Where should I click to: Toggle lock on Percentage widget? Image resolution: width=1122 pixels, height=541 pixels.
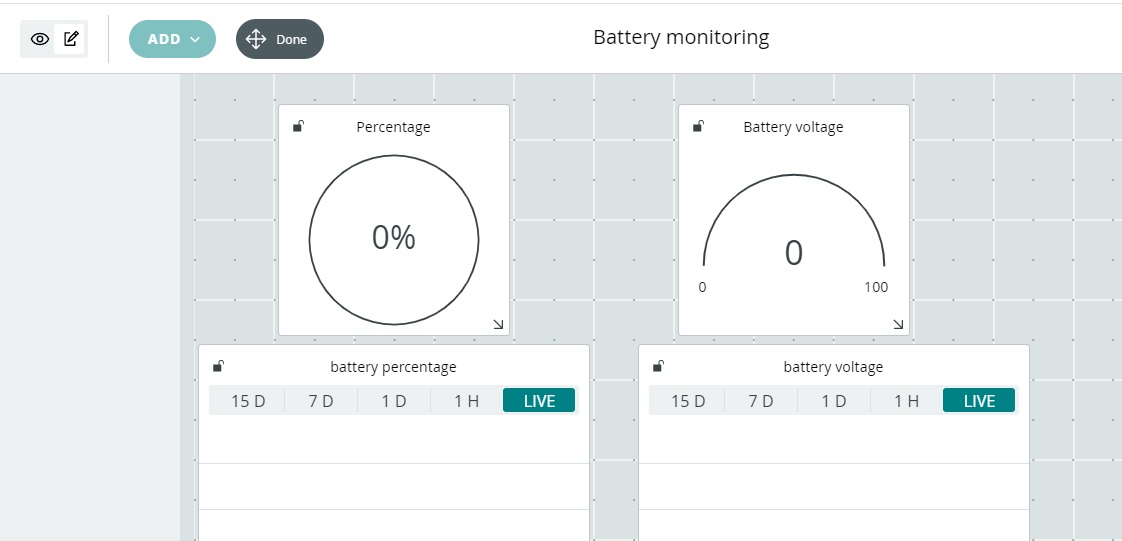298,127
